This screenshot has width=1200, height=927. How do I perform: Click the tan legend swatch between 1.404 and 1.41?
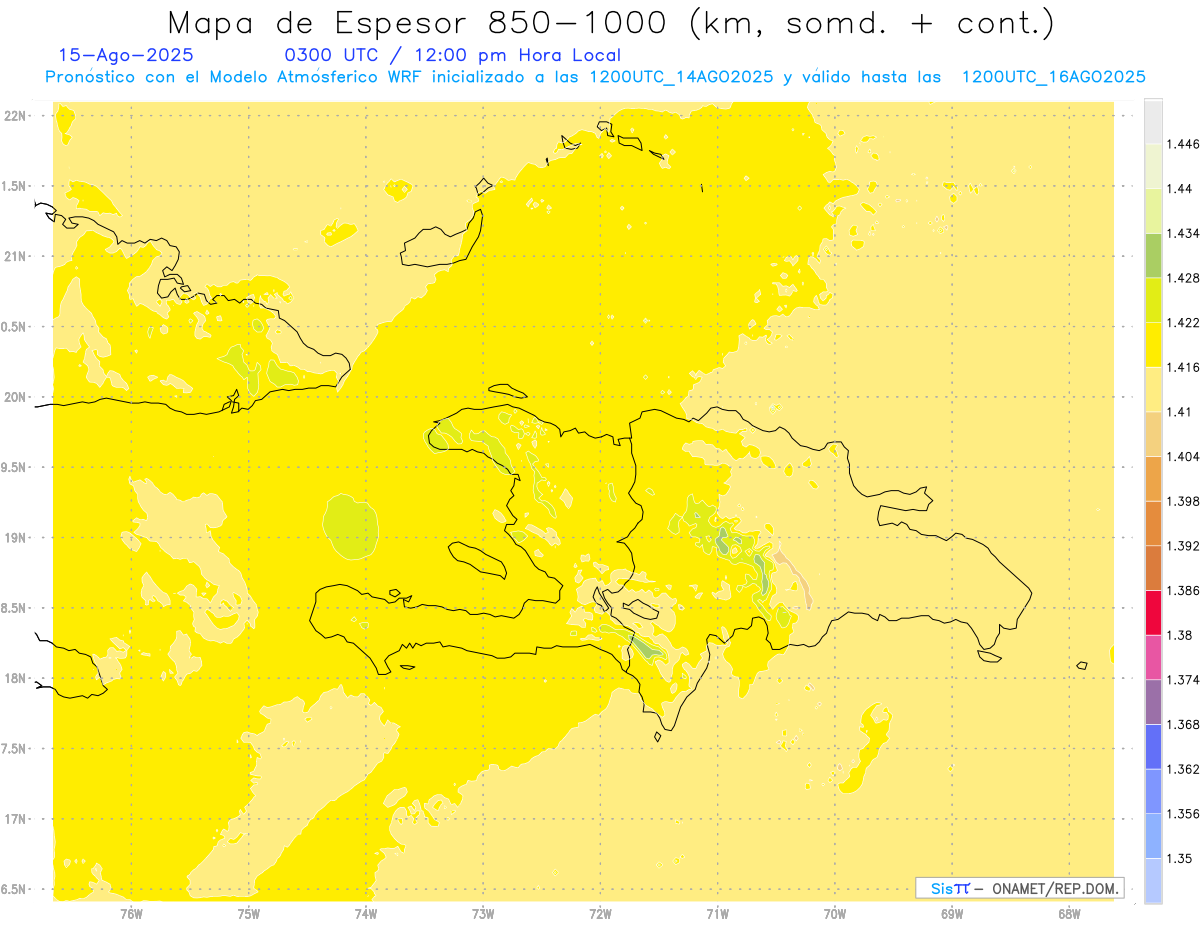(x=1153, y=434)
